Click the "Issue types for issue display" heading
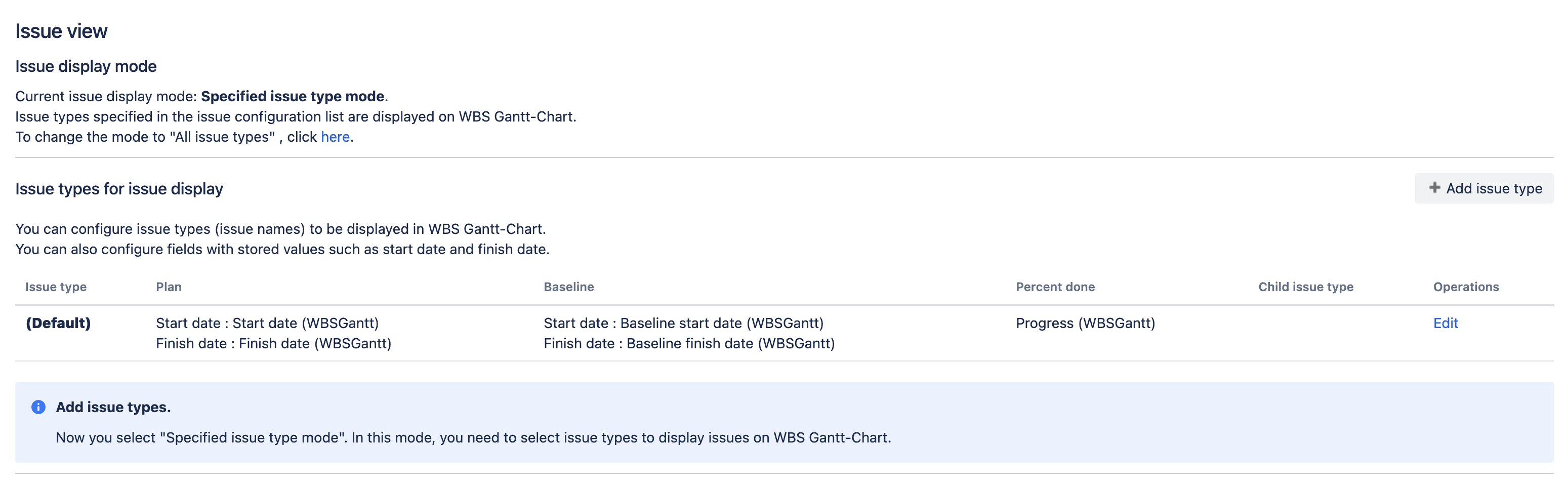Image resolution: width=1568 pixels, height=484 pixels. click(119, 189)
